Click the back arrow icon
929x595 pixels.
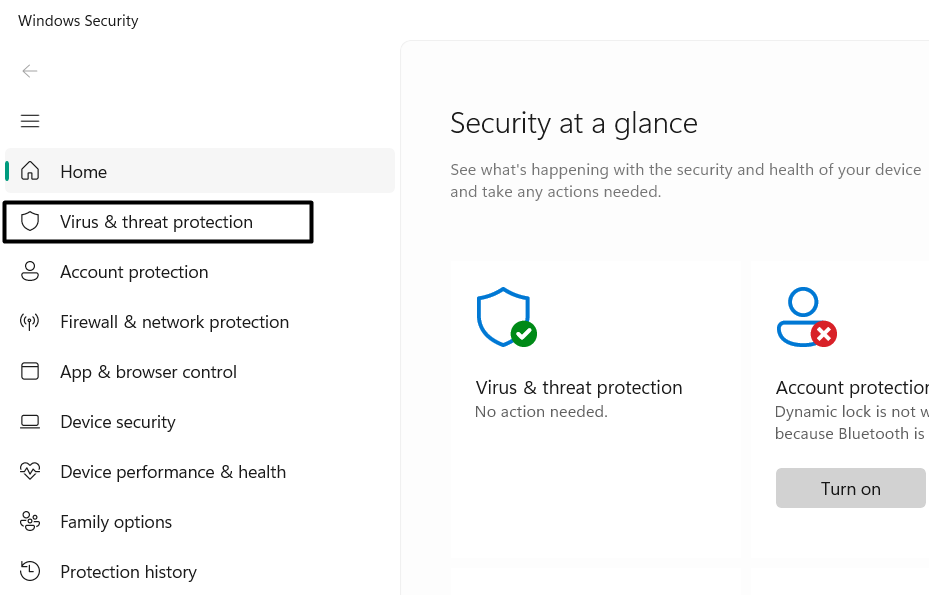click(30, 71)
